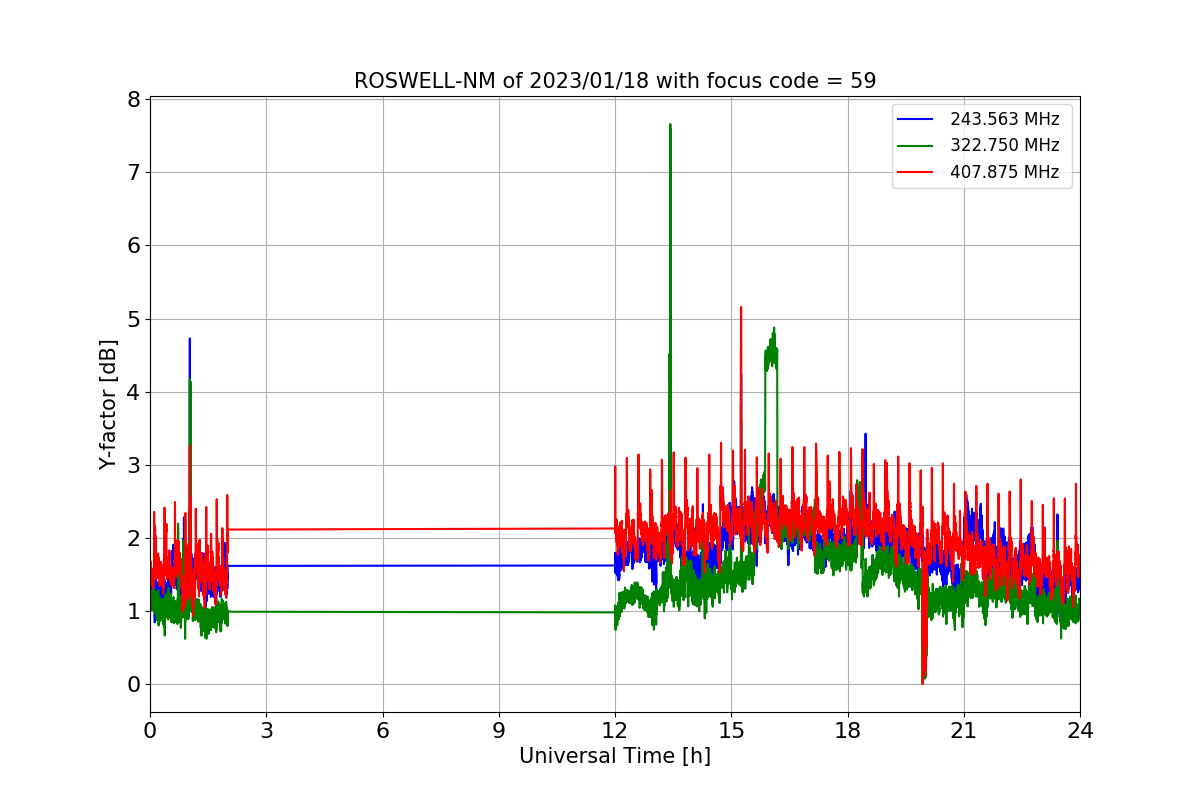Click the y-axis tick label 8
The height and width of the screenshot is (800, 1200).
[132, 99]
